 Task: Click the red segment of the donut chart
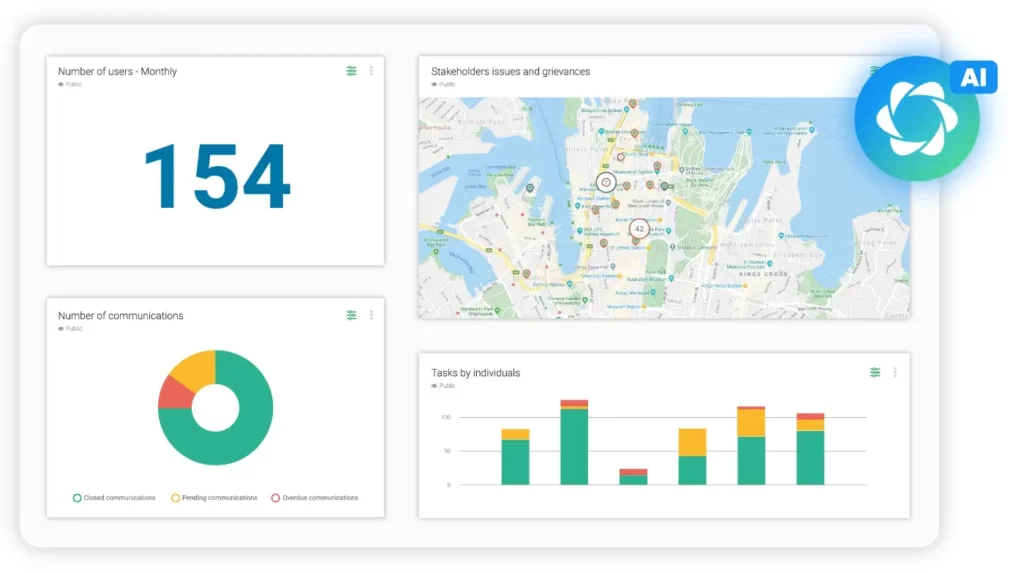171,396
